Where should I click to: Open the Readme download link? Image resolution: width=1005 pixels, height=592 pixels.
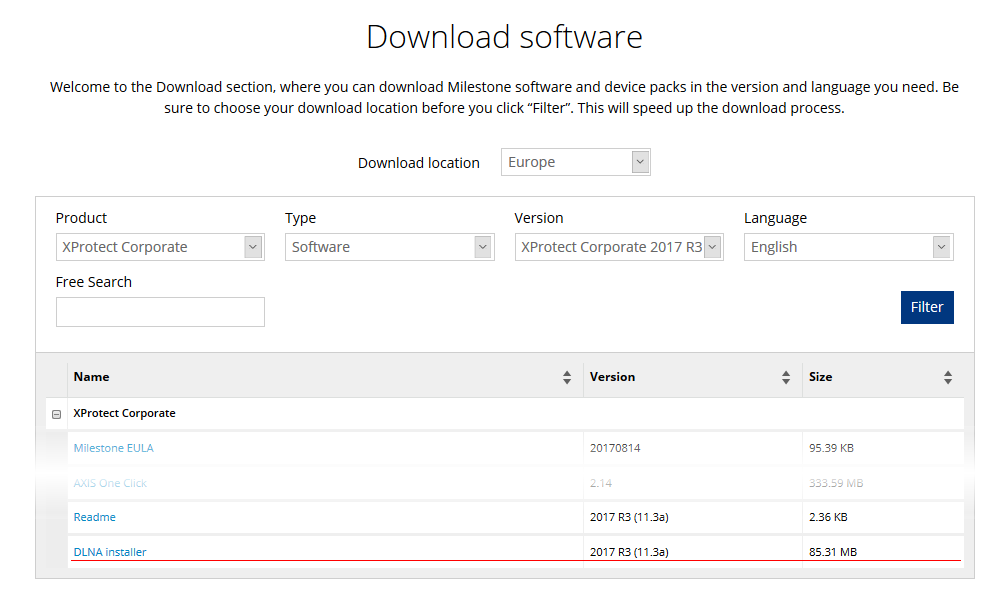tap(94, 516)
